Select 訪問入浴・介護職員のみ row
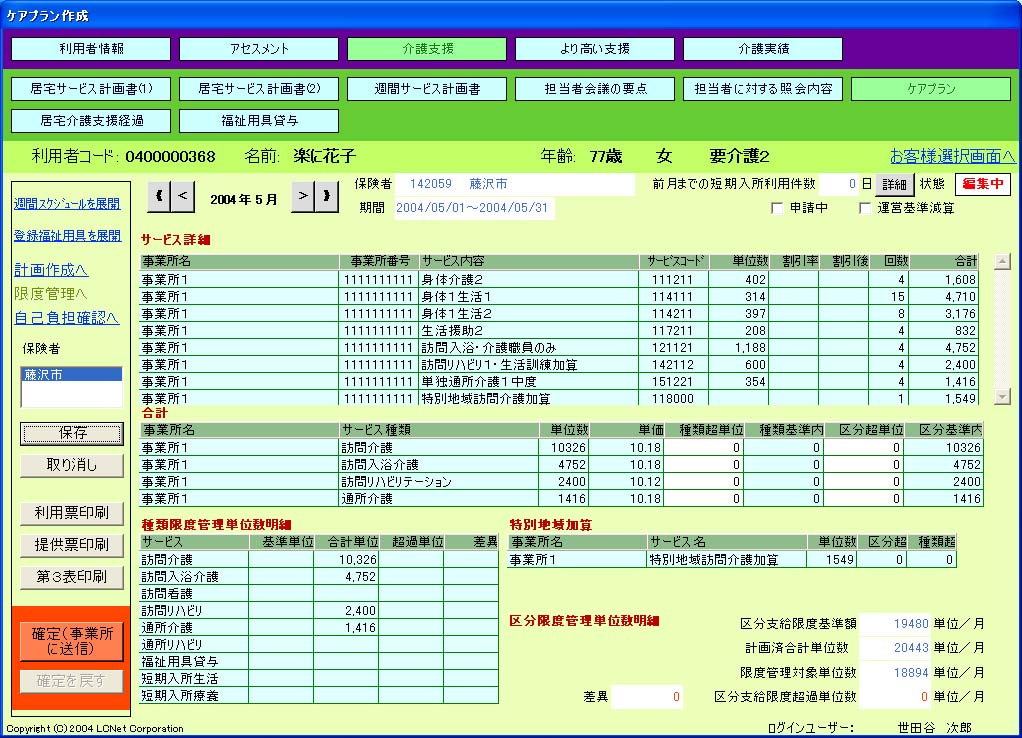Viewport: 1022px width, 738px height. 558,347
